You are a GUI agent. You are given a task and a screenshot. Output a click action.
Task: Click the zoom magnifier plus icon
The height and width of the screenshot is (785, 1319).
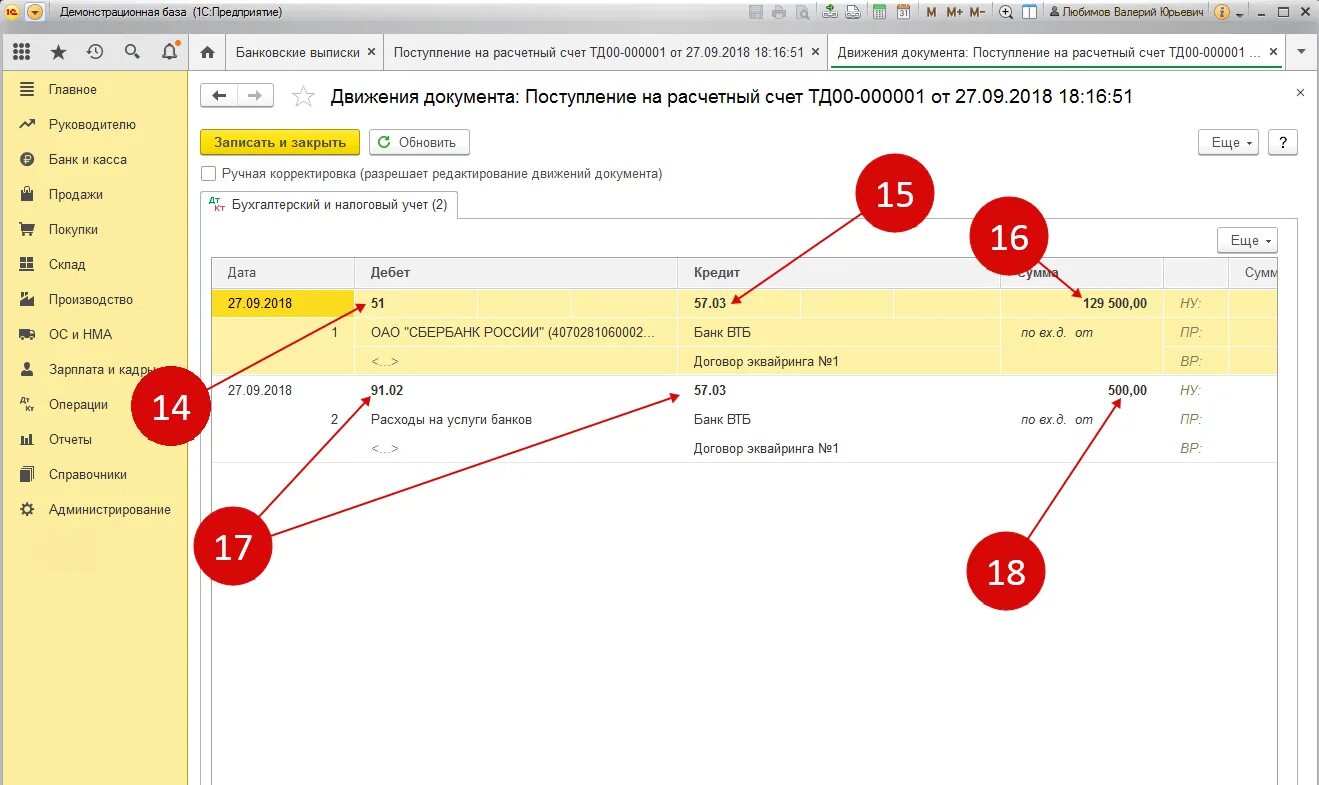1006,12
